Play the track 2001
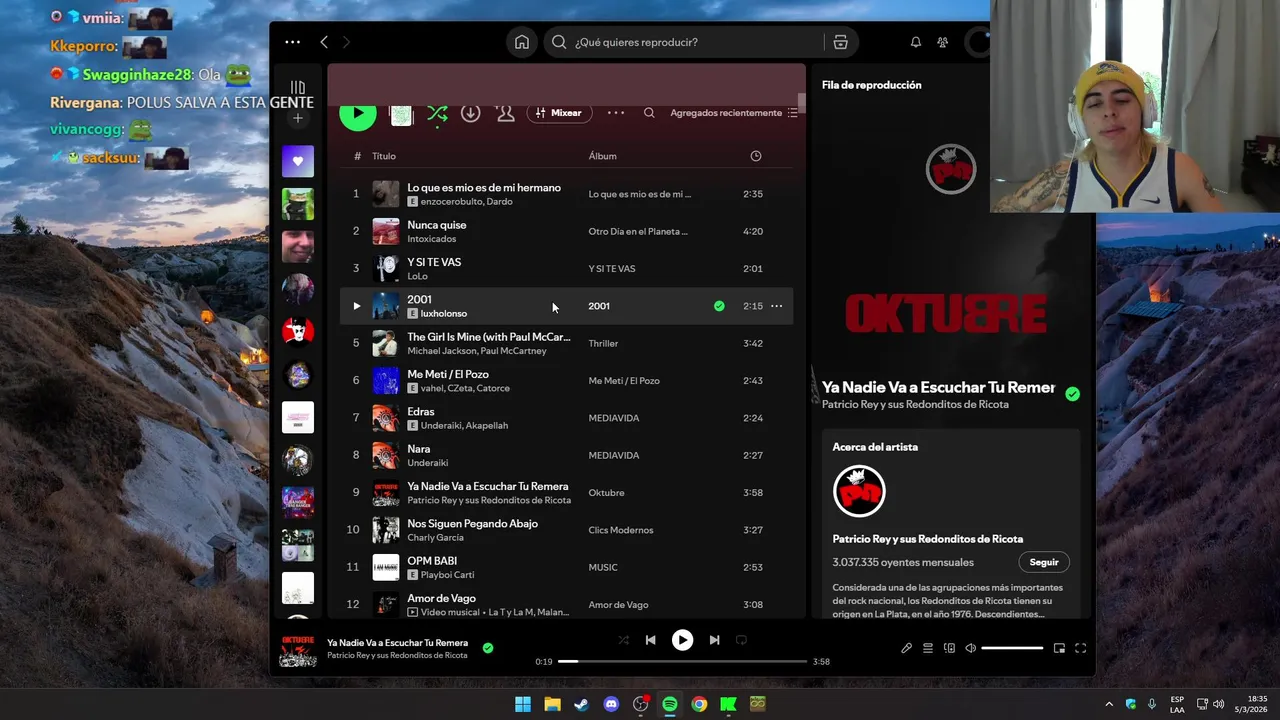Viewport: 1280px width, 720px height. point(356,306)
